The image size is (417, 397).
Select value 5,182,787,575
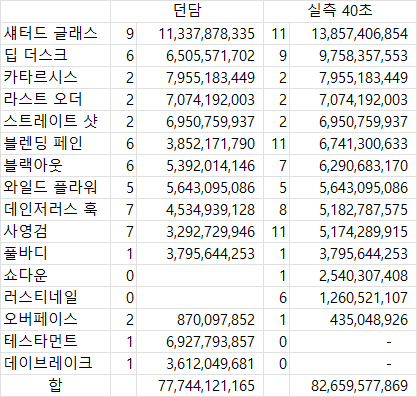tap(353, 209)
